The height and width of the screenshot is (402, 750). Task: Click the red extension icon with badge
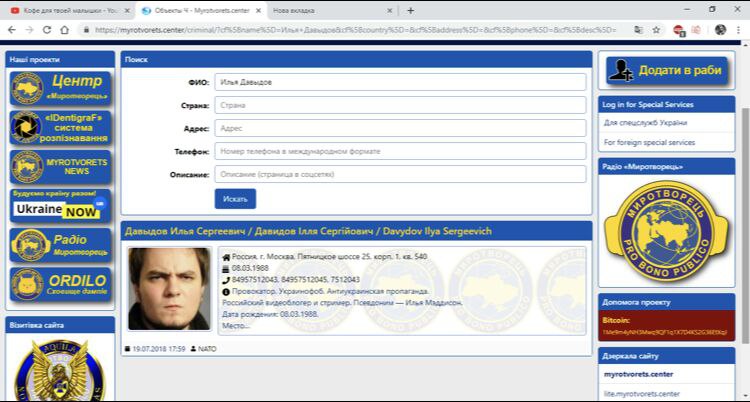678,30
